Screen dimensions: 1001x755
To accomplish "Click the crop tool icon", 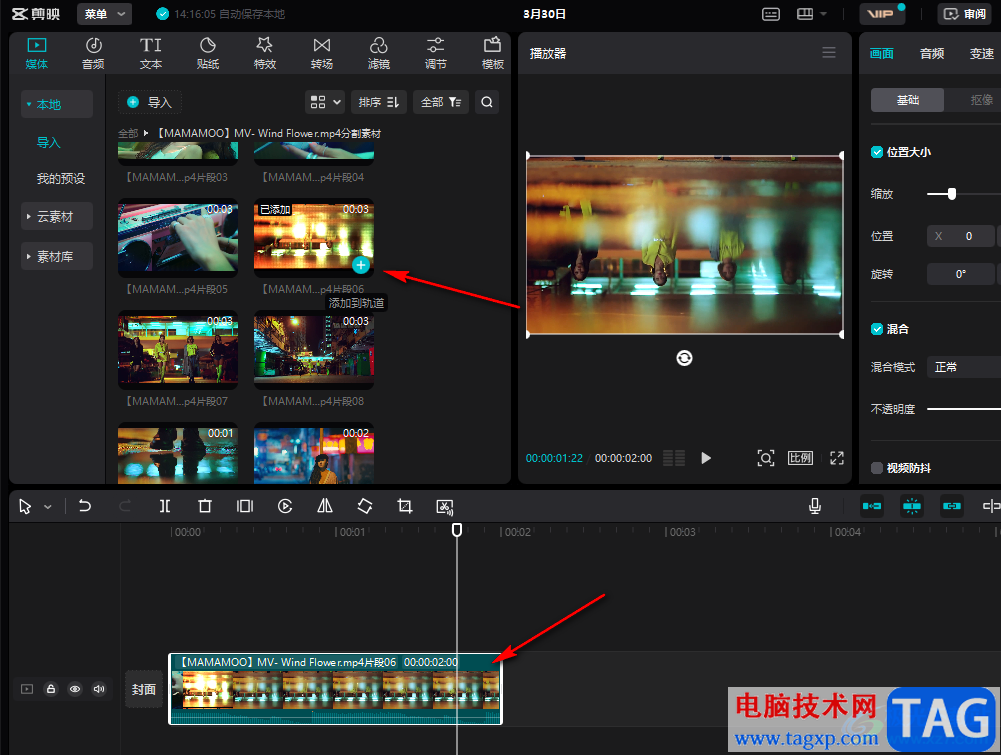I will click(x=405, y=506).
